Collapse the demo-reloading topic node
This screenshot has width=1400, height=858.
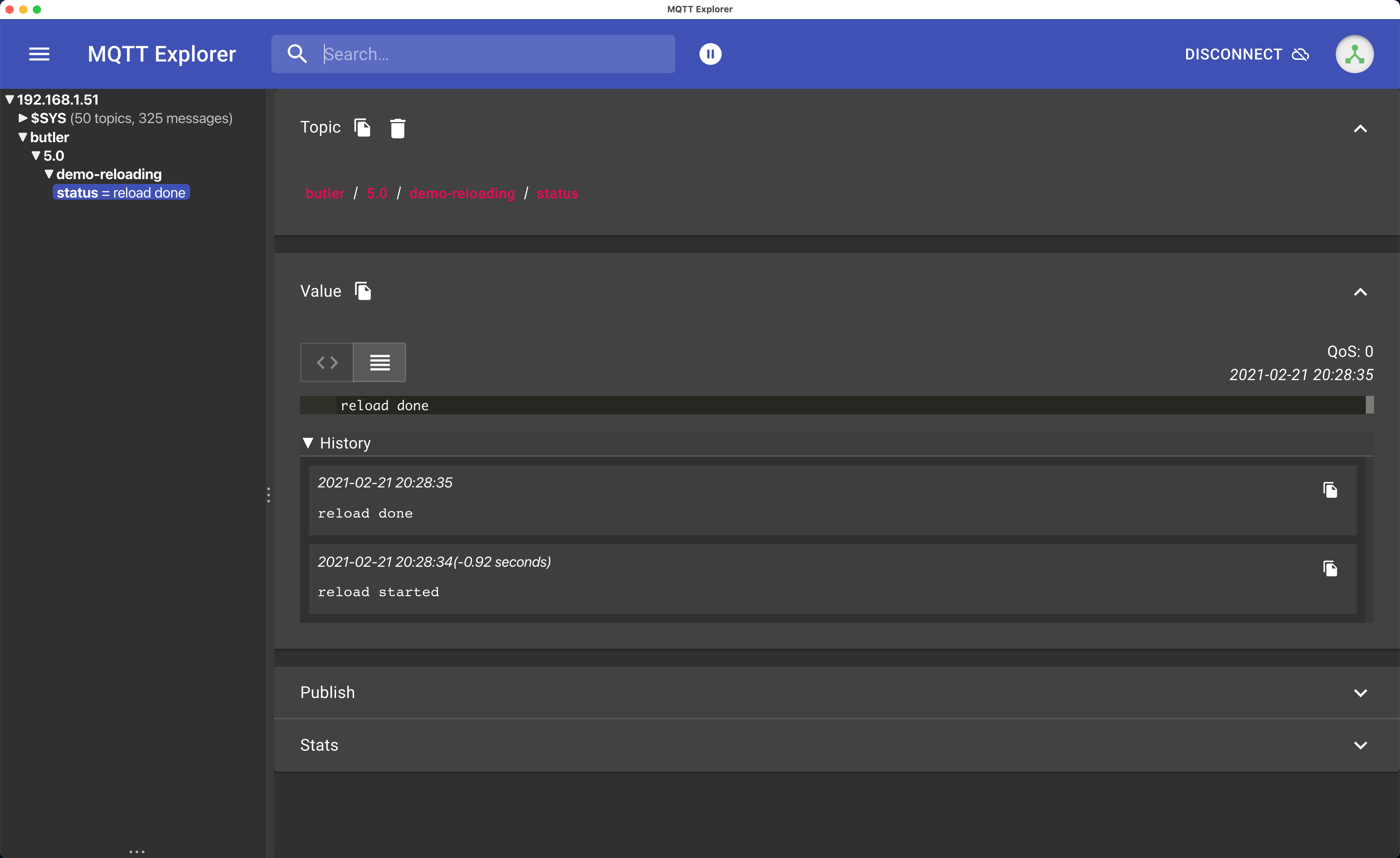[50, 174]
